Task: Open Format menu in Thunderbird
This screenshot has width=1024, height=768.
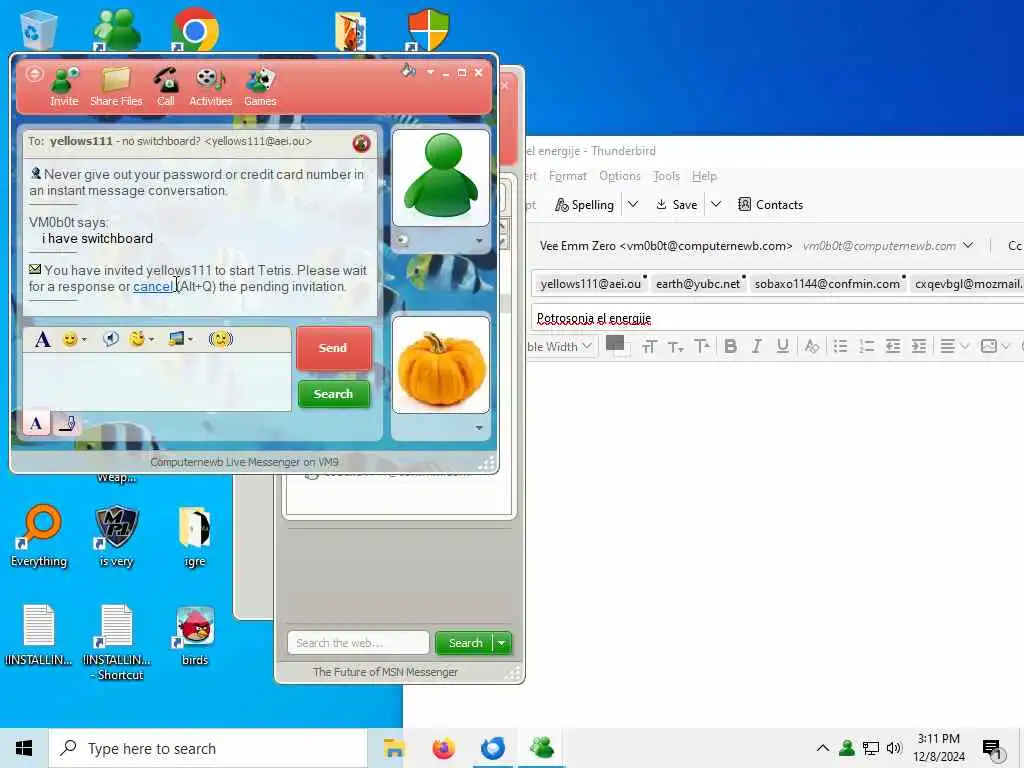Action: [x=568, y=176]
